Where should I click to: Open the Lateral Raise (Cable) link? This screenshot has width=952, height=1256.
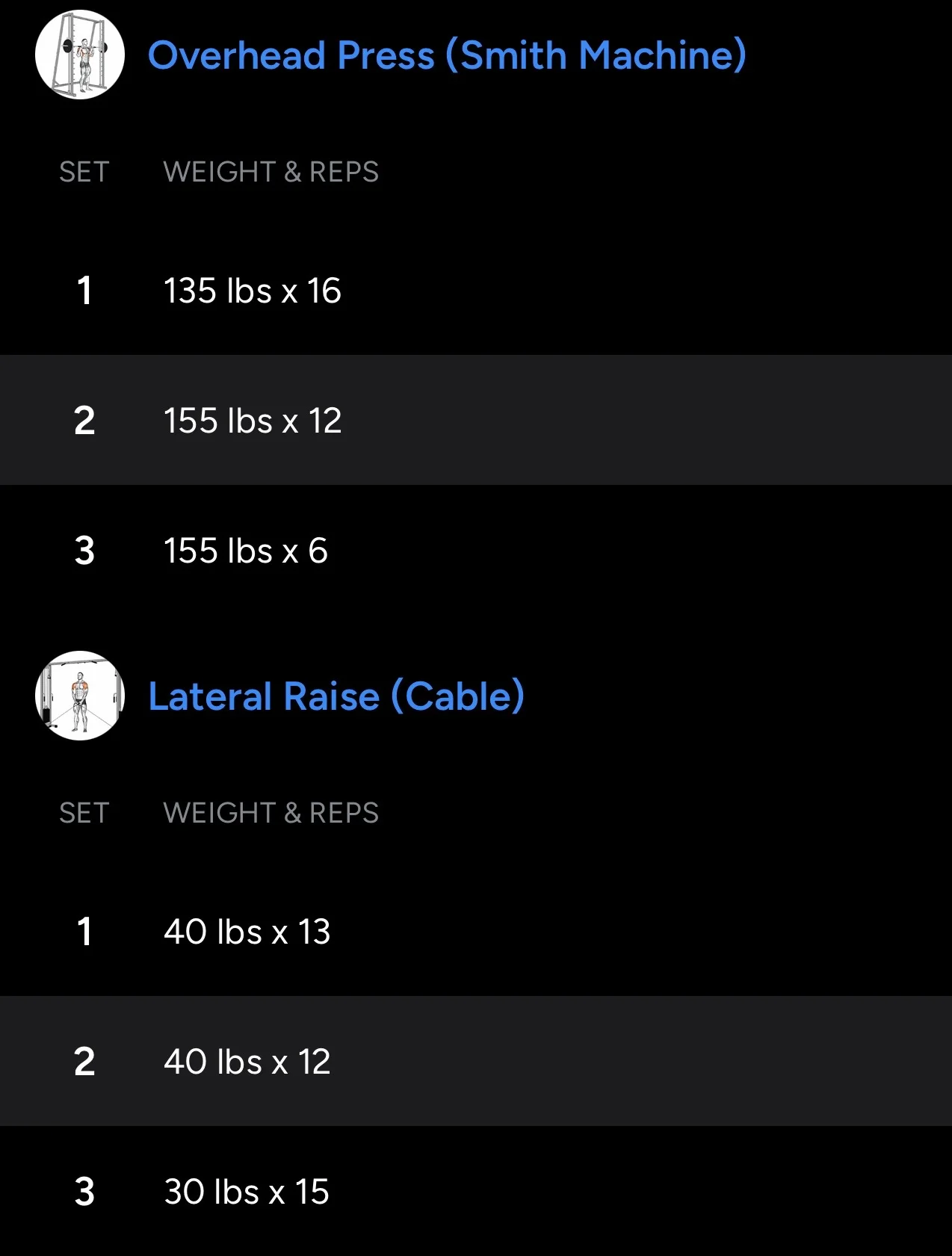(x=336, y=696)
